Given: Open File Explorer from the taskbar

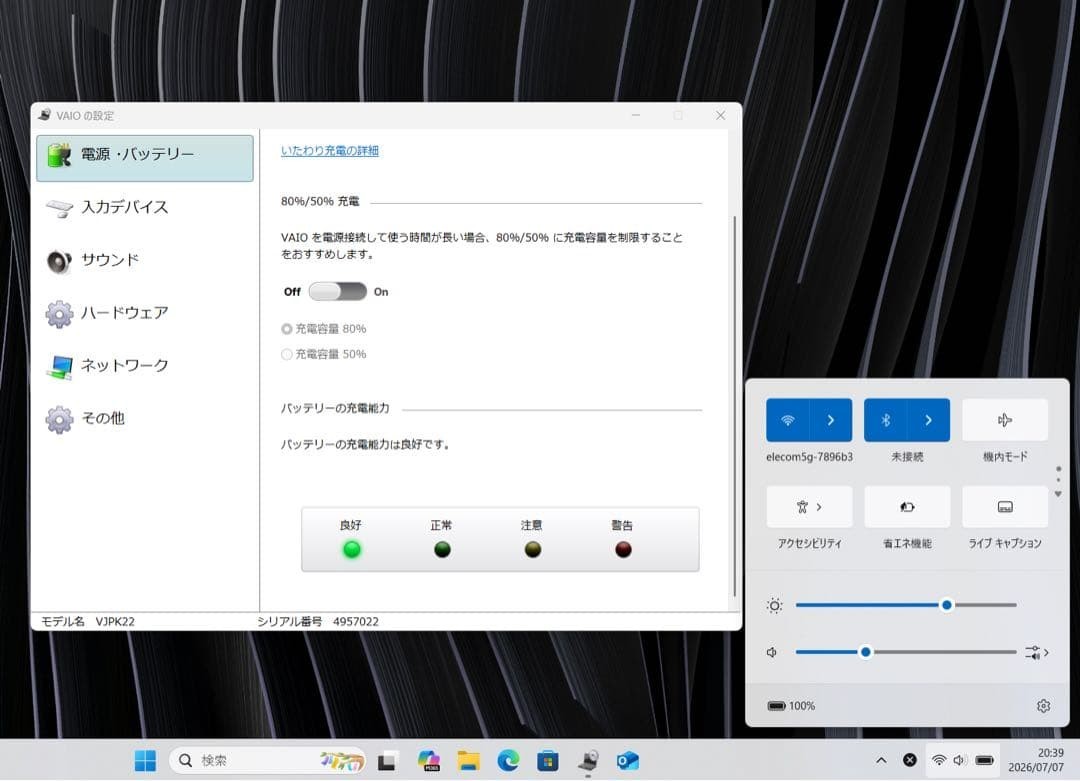Looking at the screenshot, I should tap(468, 760).
